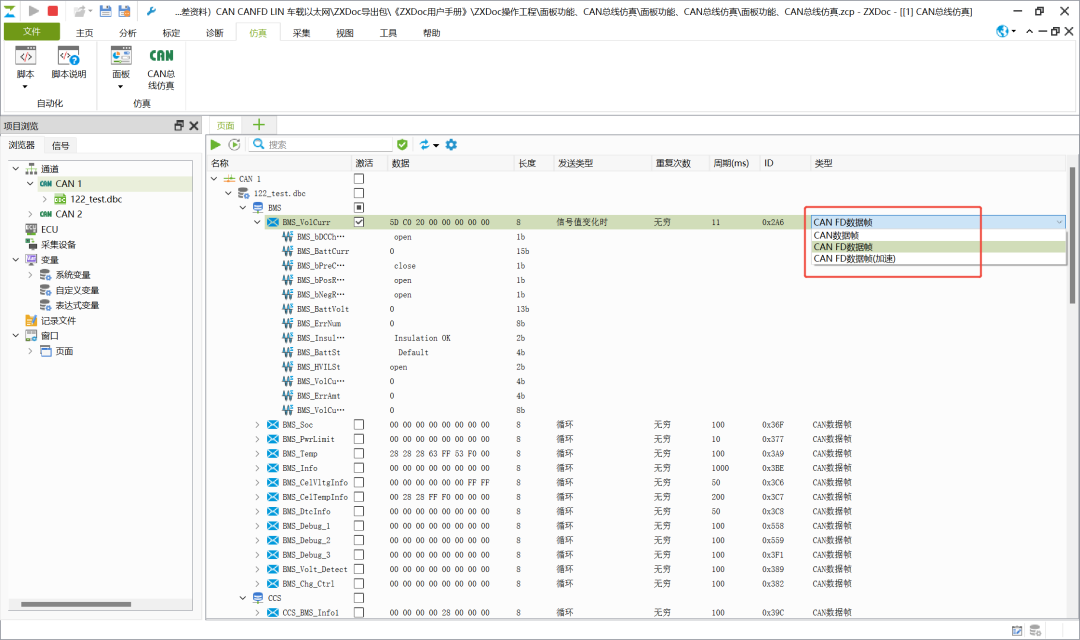This screenshot has width=1080, height=640.
Task: Open the 面板 panel tool in the ribbon
Action: (x=121, y=67)
